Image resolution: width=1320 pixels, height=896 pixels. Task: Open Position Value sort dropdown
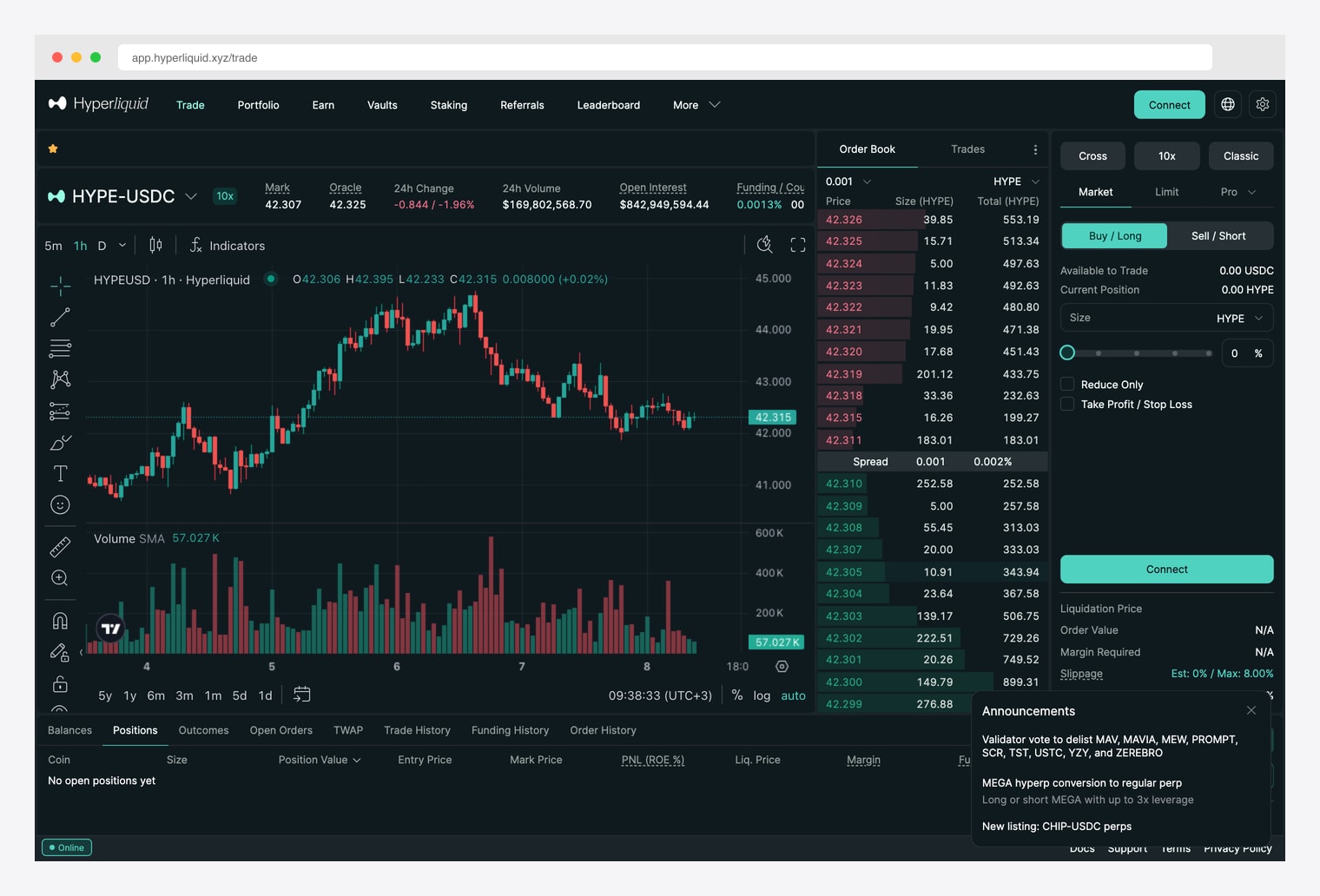pos(320,760)
